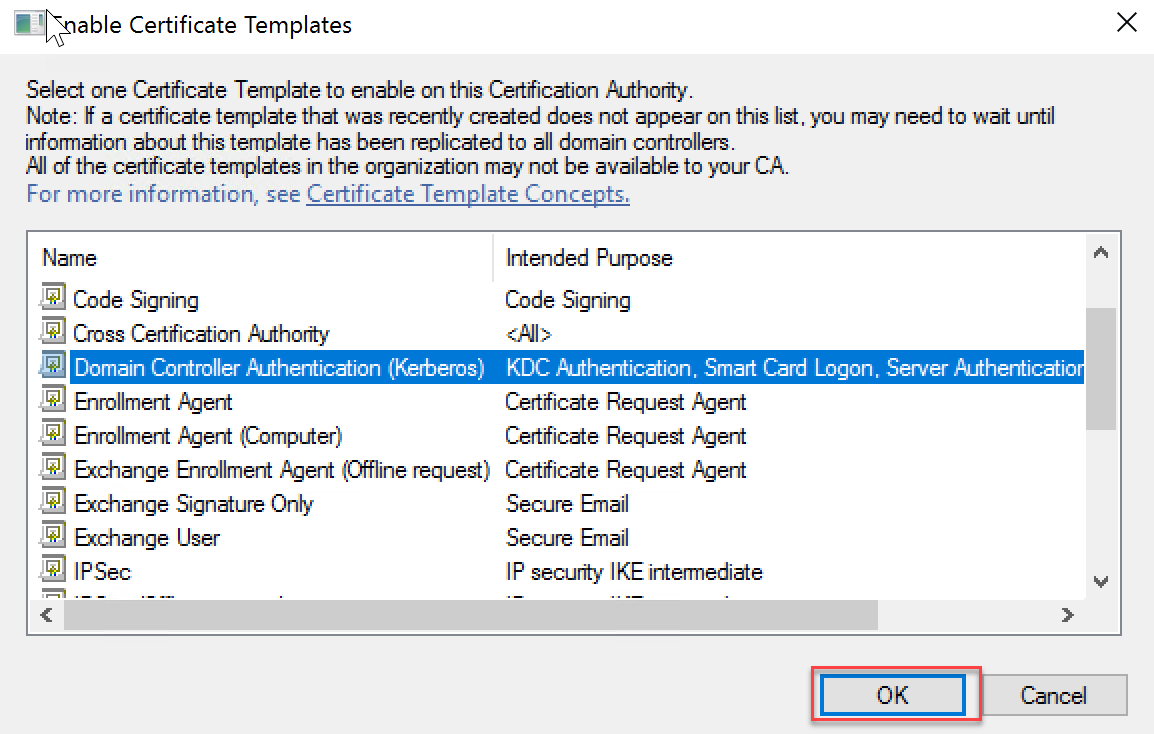Screen dimensions: 1154x734
Task: Click the Exchange User template icon
Action: point(52,537)
